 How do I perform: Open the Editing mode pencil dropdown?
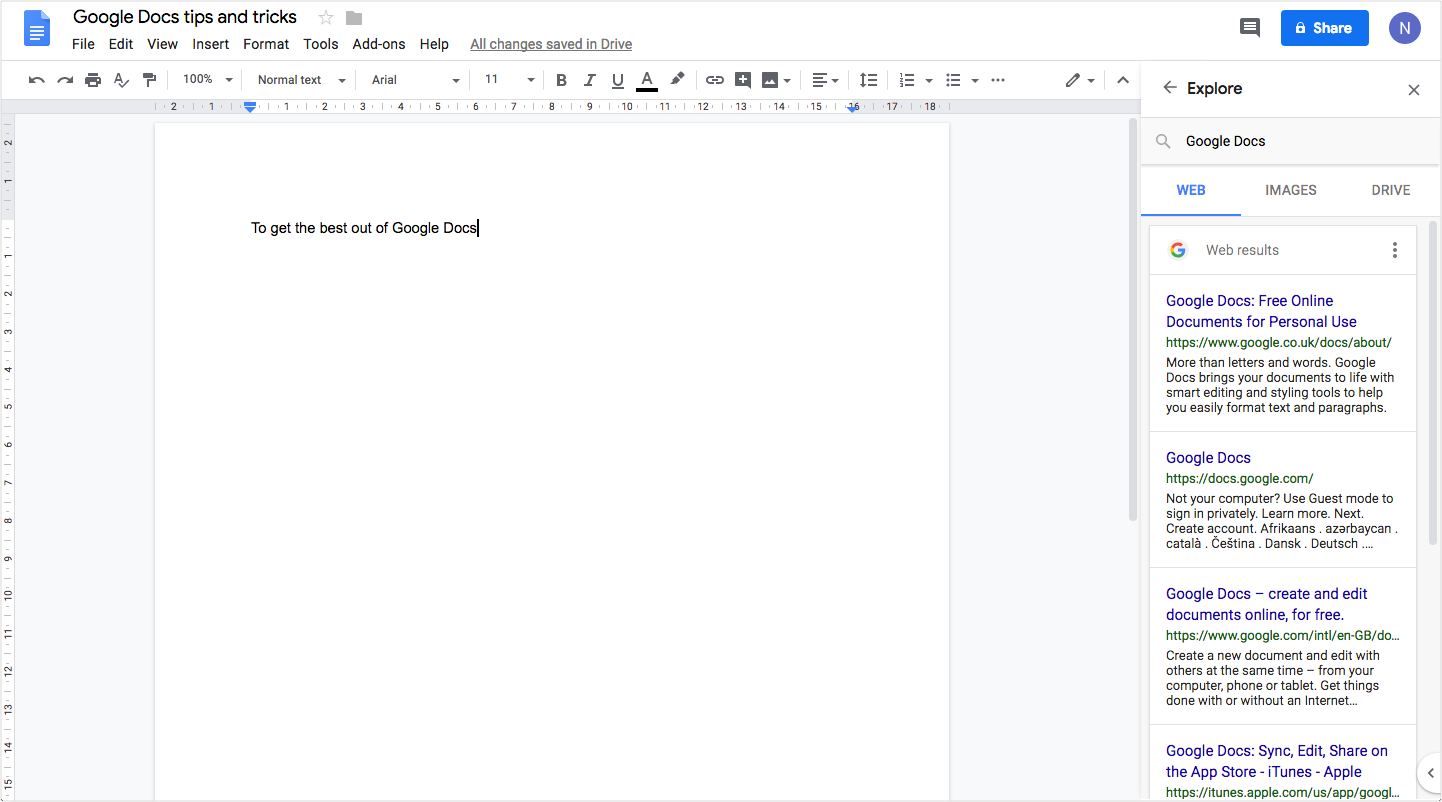1079,80
